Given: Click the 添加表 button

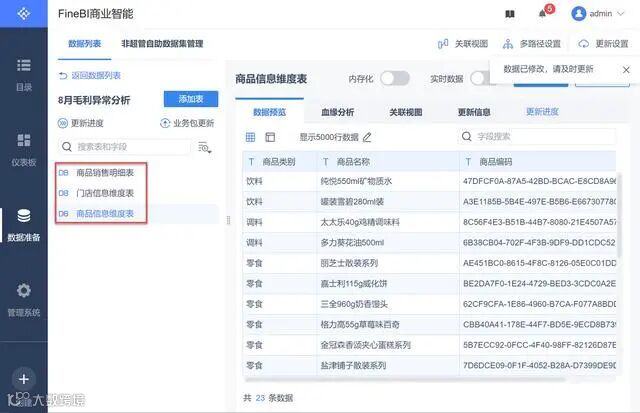Looking at the screenshot, I should tap(191, 99).
